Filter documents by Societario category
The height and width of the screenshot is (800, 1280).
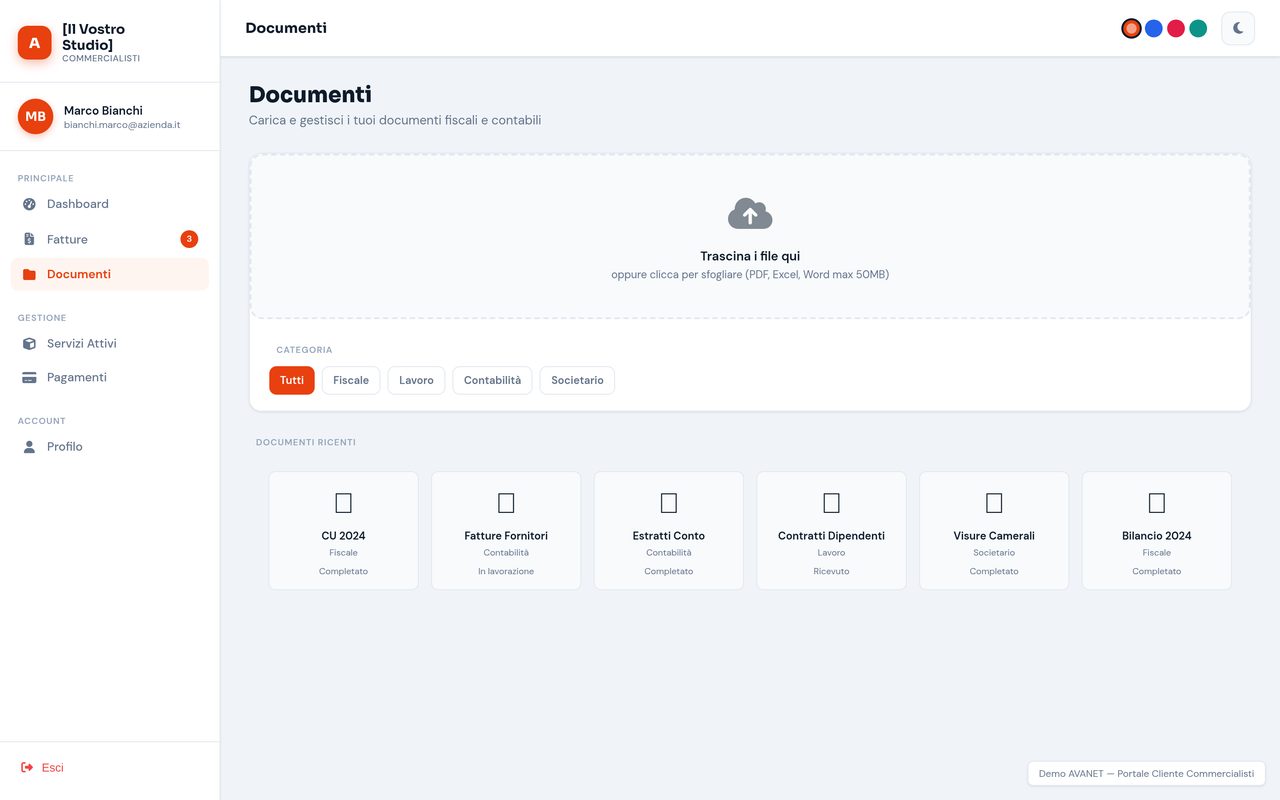click(577, 380)
